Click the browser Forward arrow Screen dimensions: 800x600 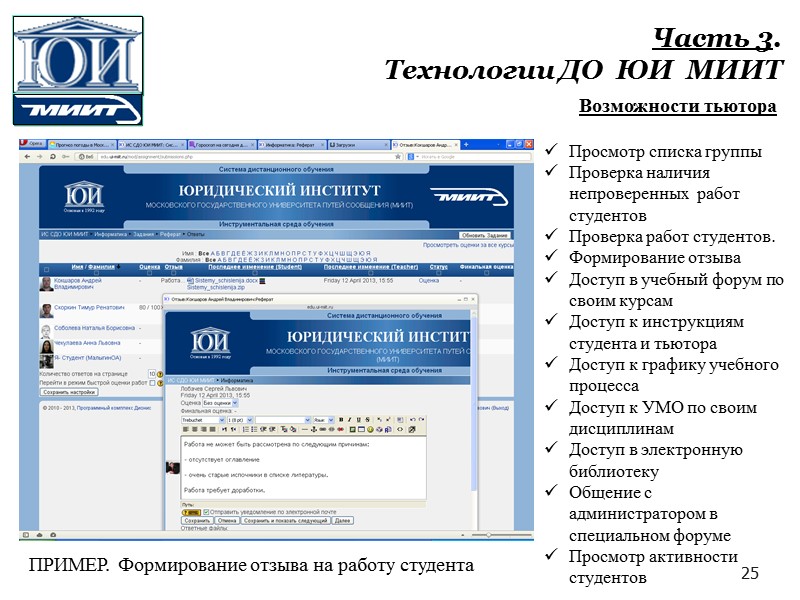40,157
